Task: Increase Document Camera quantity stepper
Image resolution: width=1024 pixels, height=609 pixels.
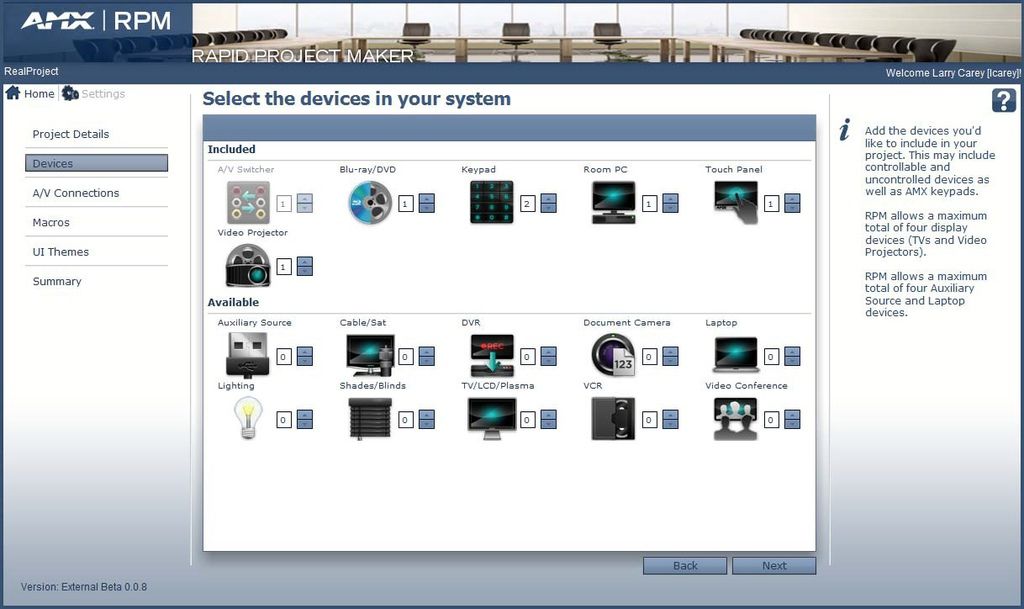Action: (670, 352)
